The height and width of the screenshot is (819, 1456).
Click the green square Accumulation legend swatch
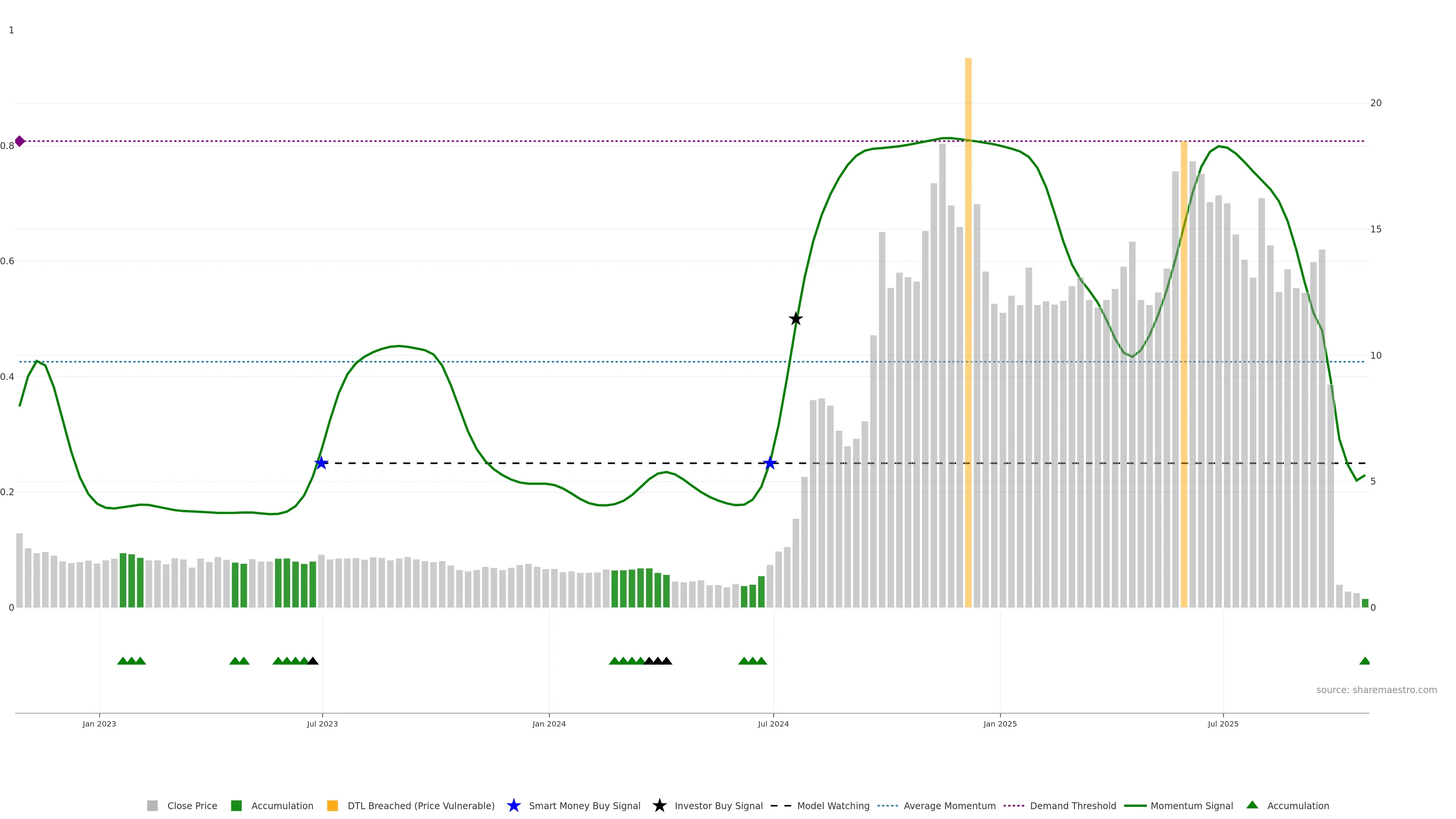tap(236, 805)
